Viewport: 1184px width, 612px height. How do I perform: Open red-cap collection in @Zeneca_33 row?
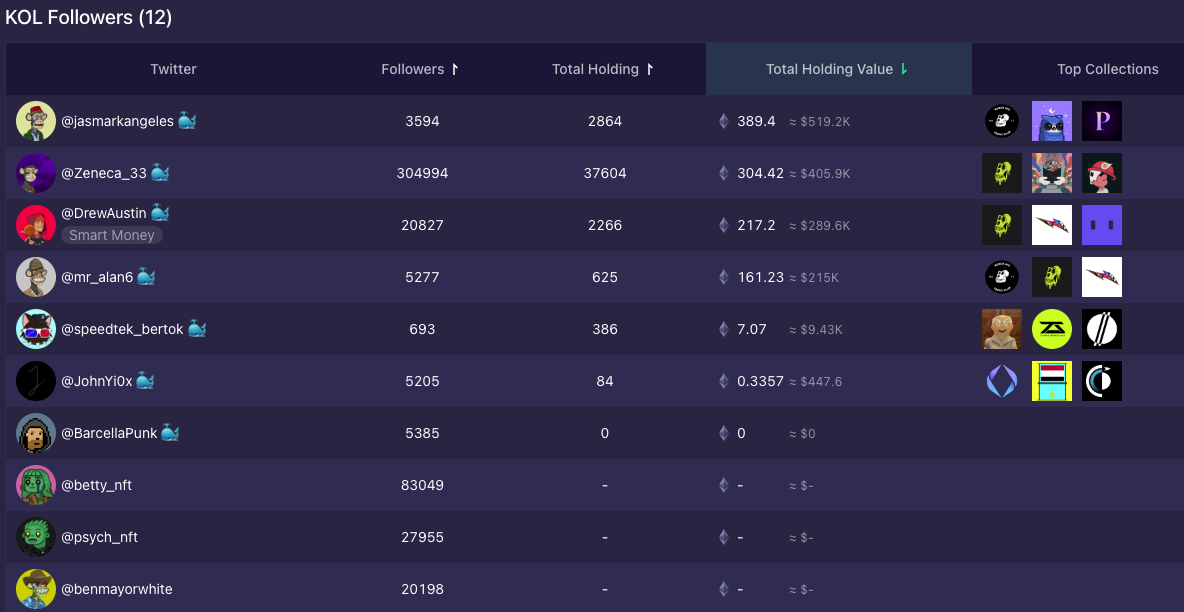point(1102,173)
